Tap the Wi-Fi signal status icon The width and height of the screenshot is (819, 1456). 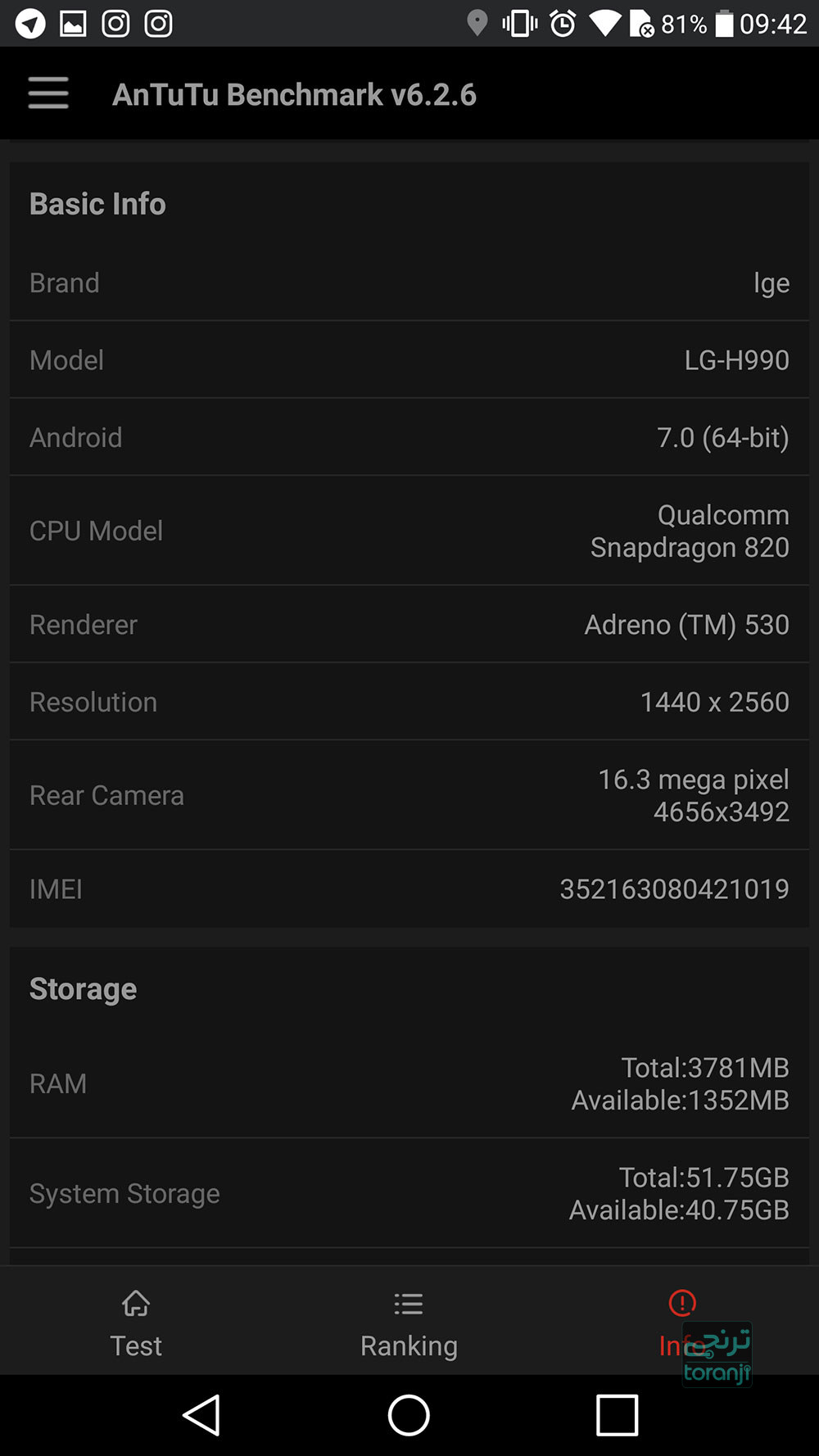605,24
